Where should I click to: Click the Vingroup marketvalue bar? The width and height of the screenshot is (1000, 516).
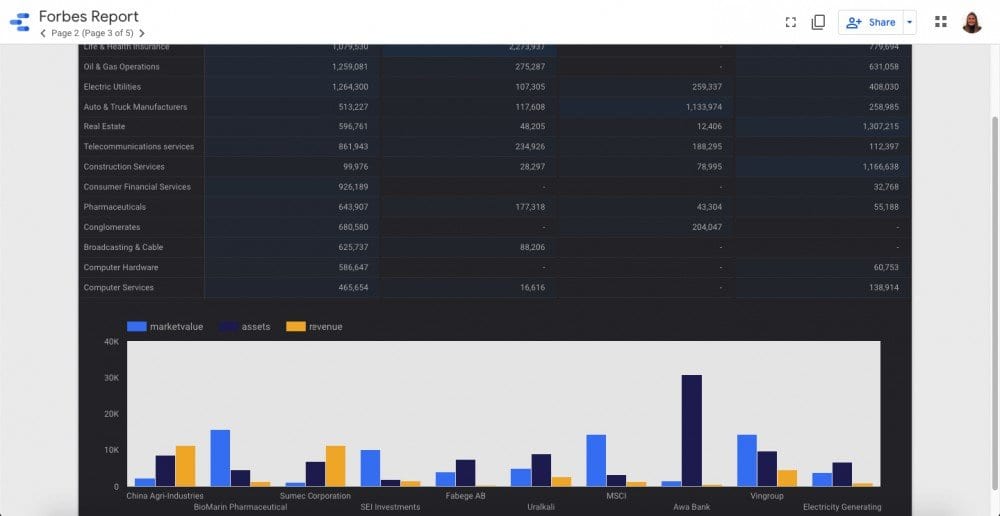pyautogui.click(x=747, y=461)
